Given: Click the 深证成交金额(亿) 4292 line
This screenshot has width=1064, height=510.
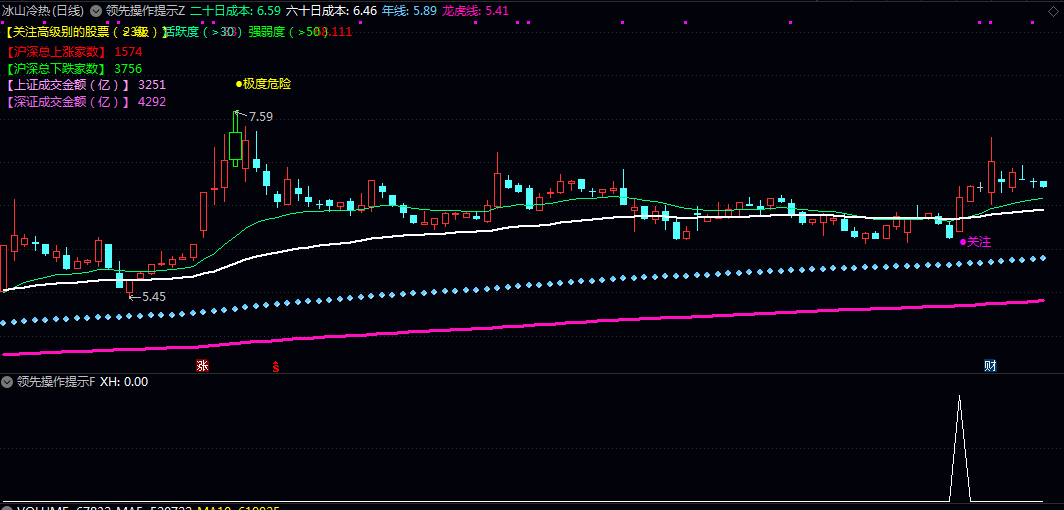Looking at the screenshot, I should pos(86,102).
